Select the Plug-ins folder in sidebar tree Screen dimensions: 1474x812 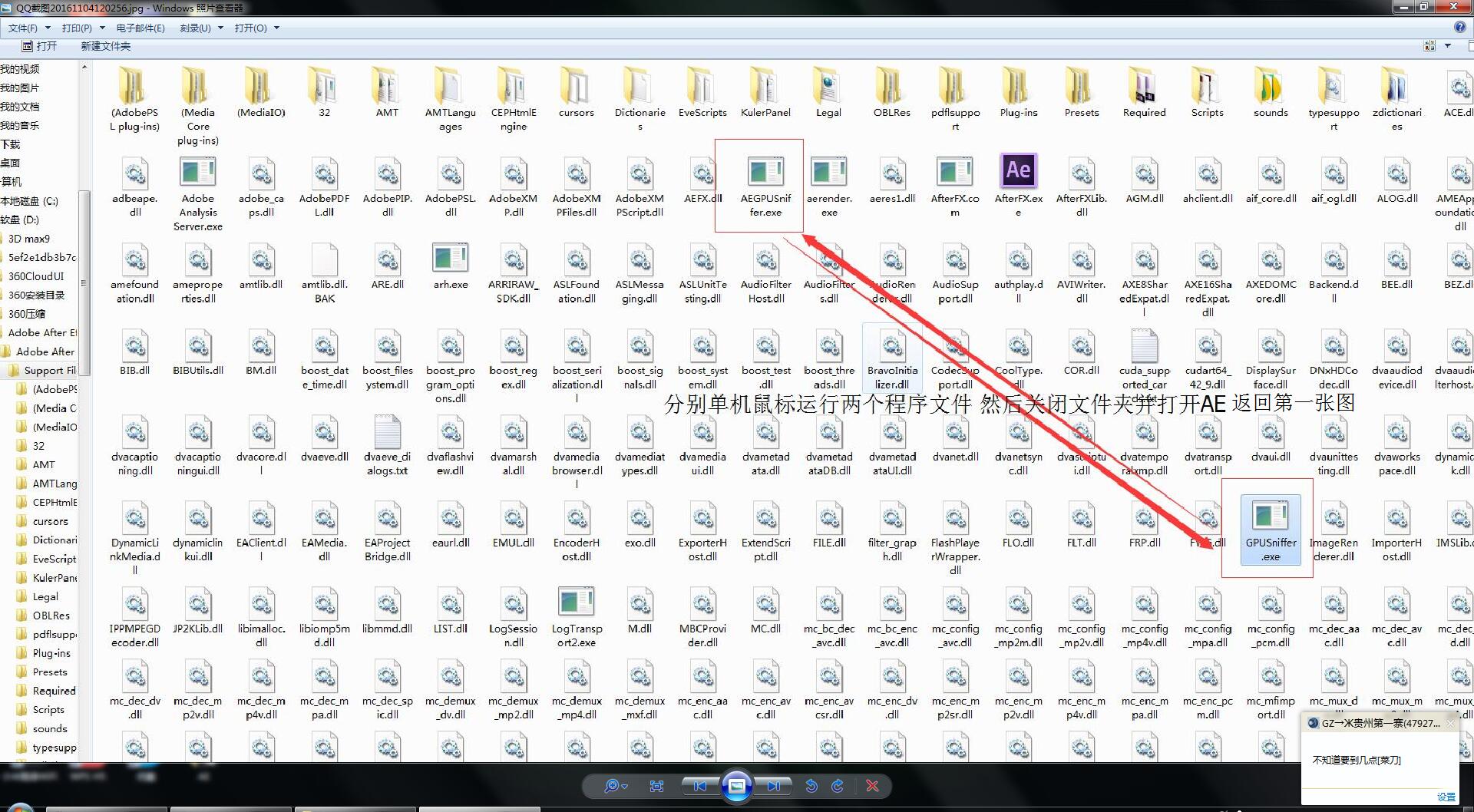tap(51, 653)
